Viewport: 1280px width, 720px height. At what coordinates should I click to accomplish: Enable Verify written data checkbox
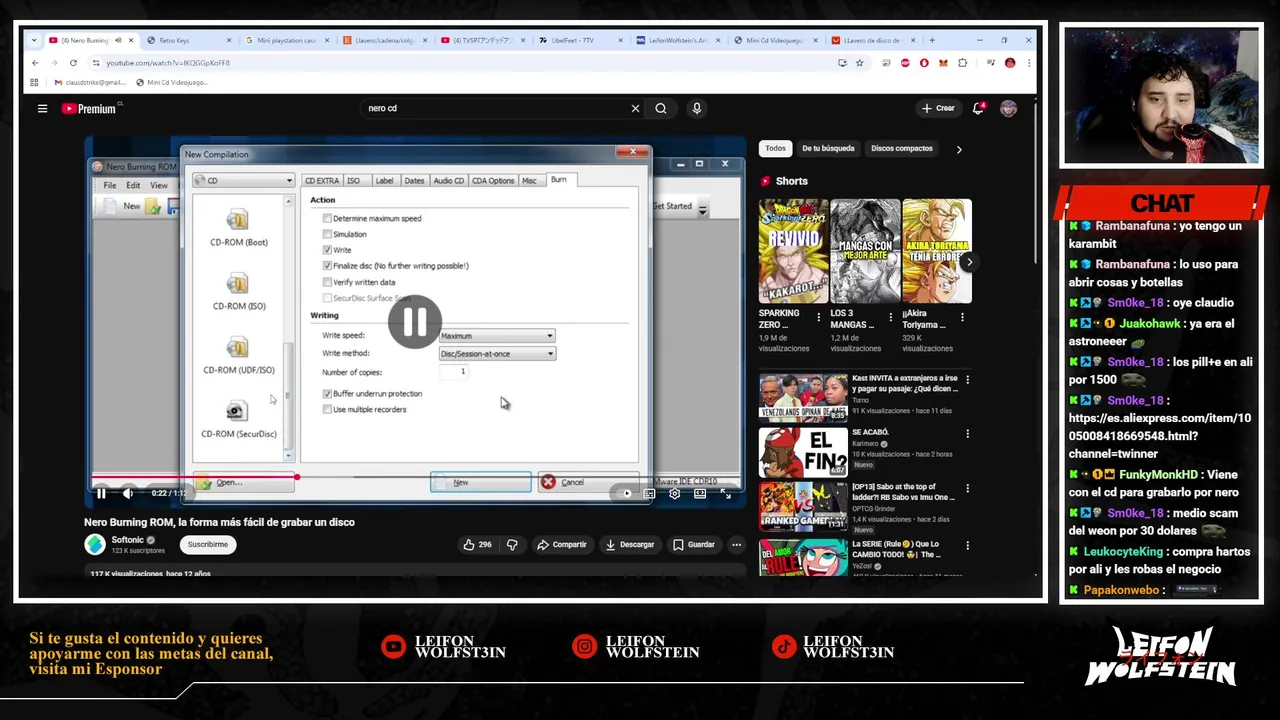(327, 282)
